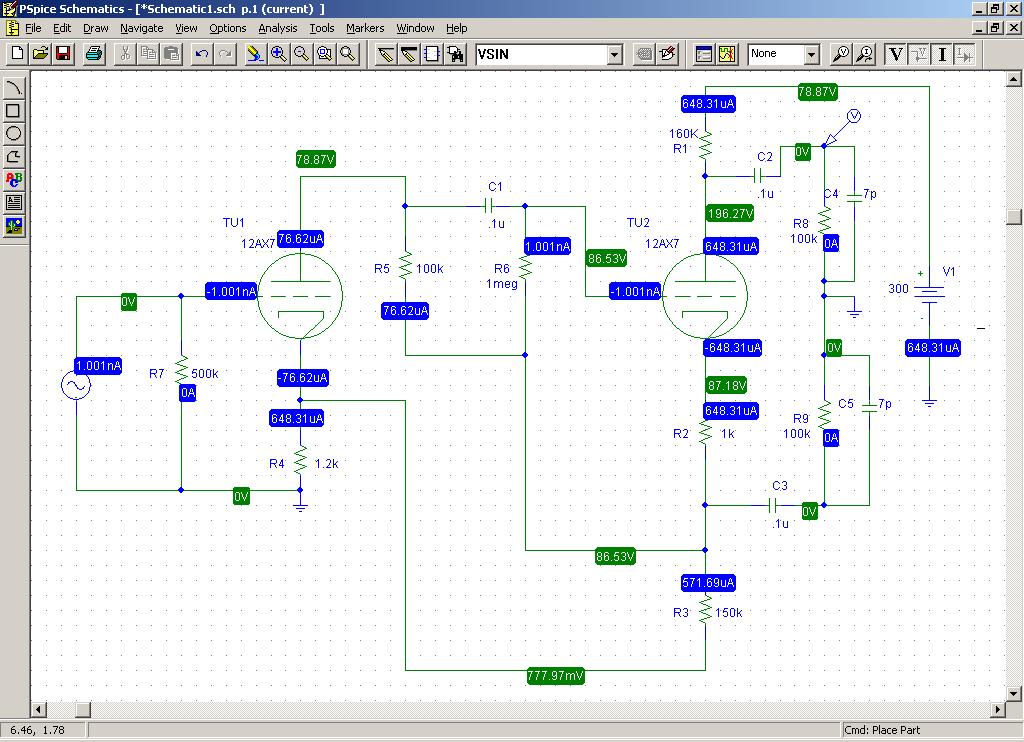Select the Draw Box tool
This screenshot has width=1024, height=742.
[x=14, y=110]
